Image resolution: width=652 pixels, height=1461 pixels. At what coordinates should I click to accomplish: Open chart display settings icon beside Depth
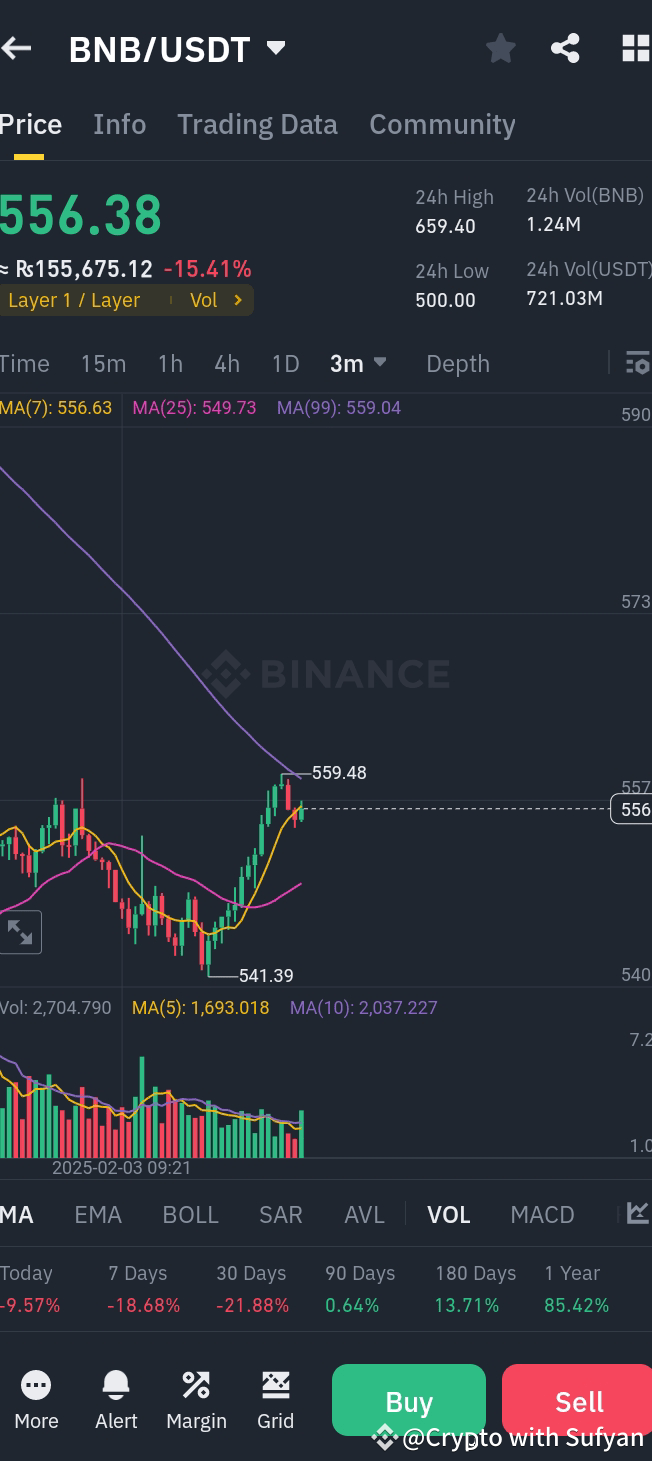(x=637, y=364)
